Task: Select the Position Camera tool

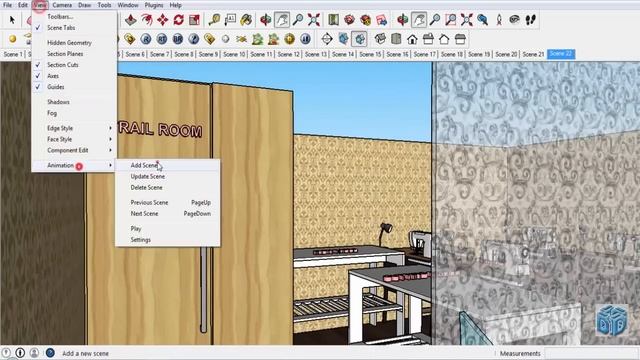Action: point(499,20)
